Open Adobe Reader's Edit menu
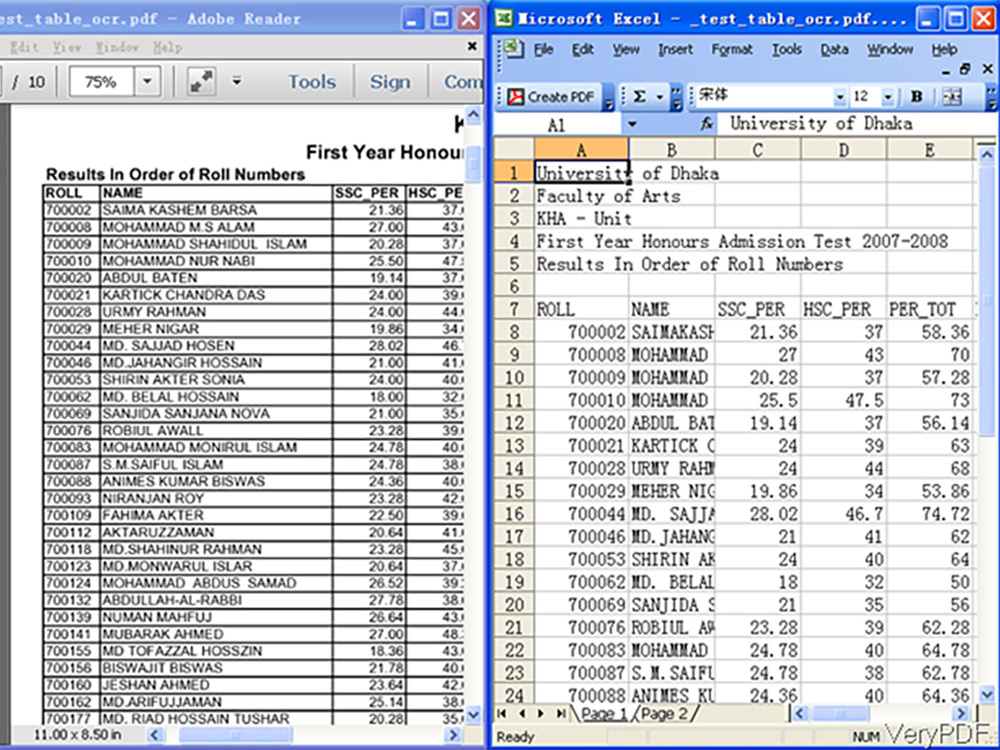This screenshot has width=1000, height=750. tap(24, 47)
